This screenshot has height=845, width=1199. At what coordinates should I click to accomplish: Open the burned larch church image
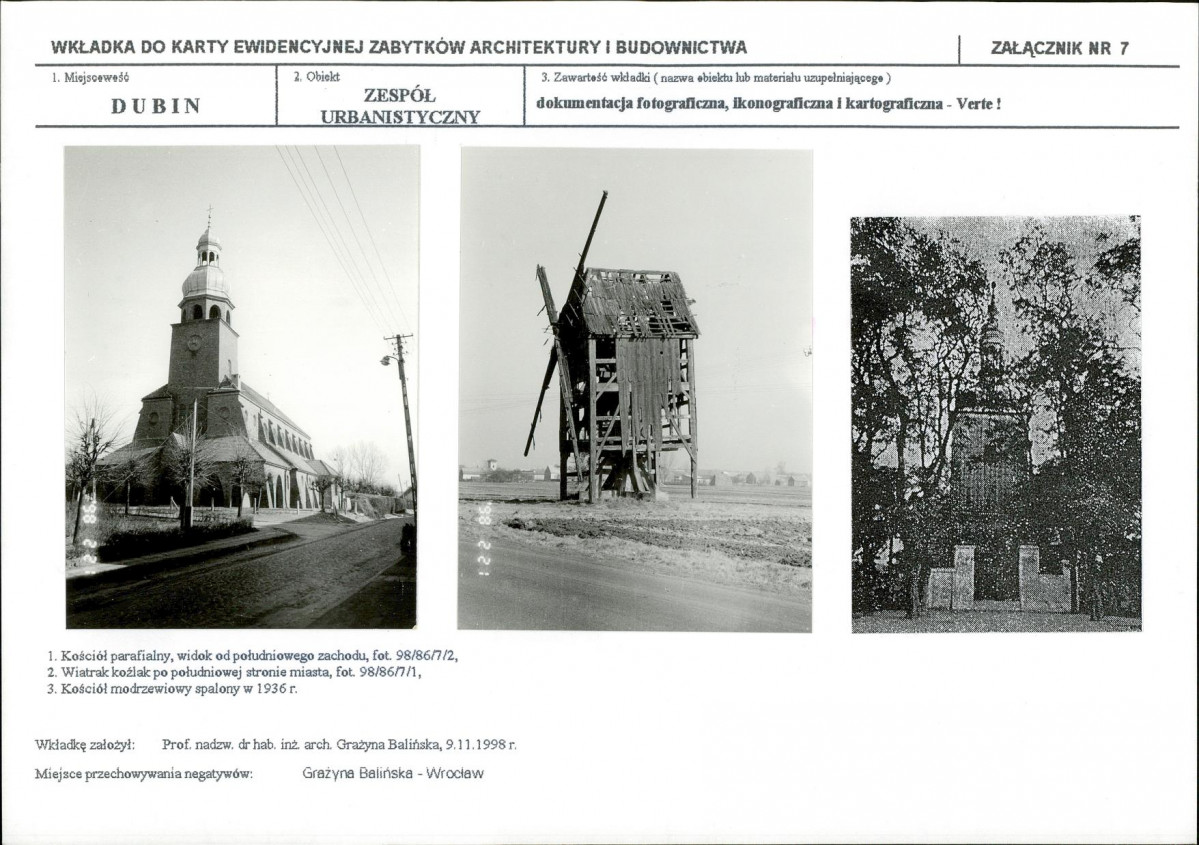(x=995, y=424)
